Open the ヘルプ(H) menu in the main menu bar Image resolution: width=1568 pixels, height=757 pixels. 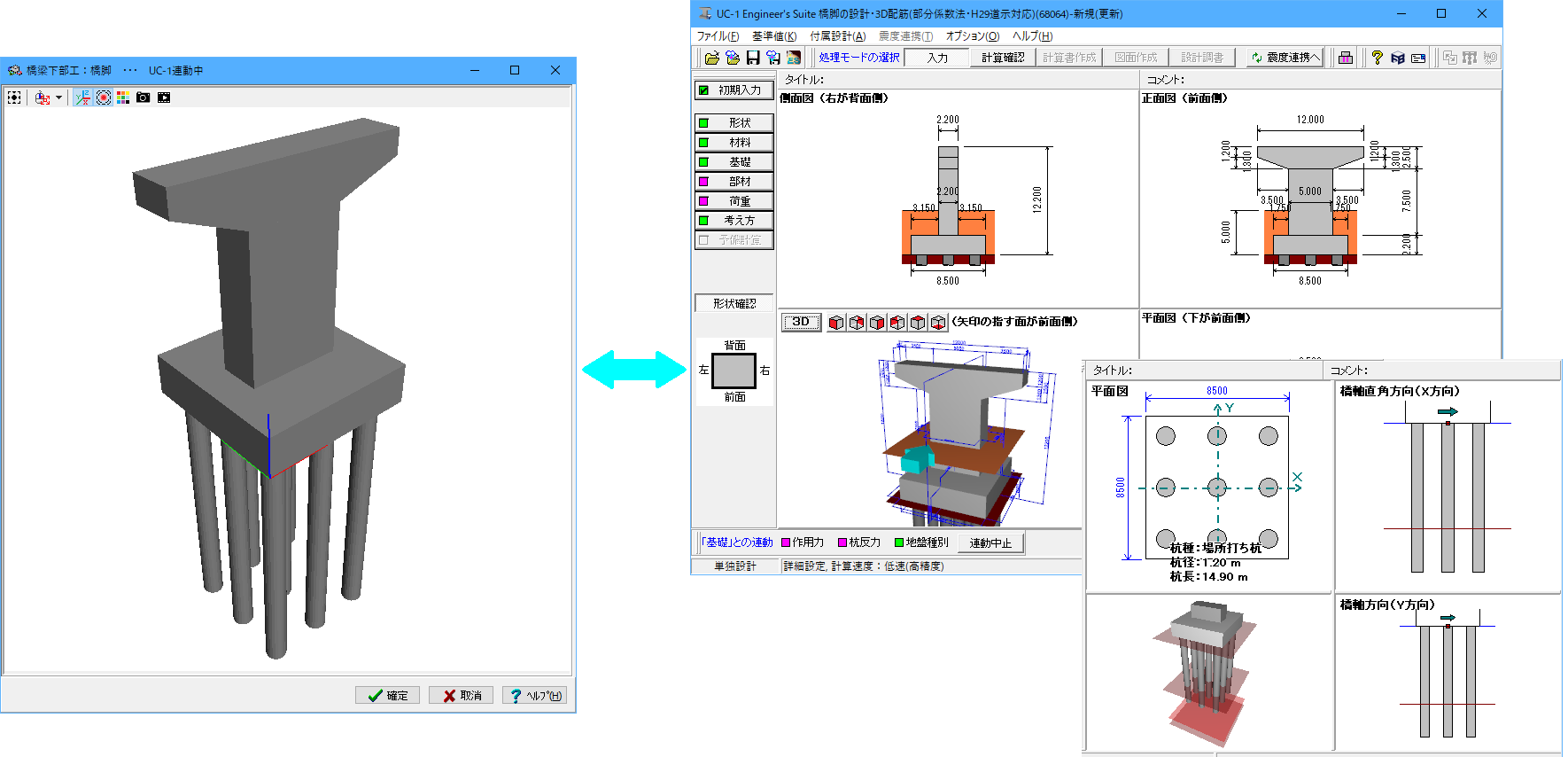coord(1032,36)
